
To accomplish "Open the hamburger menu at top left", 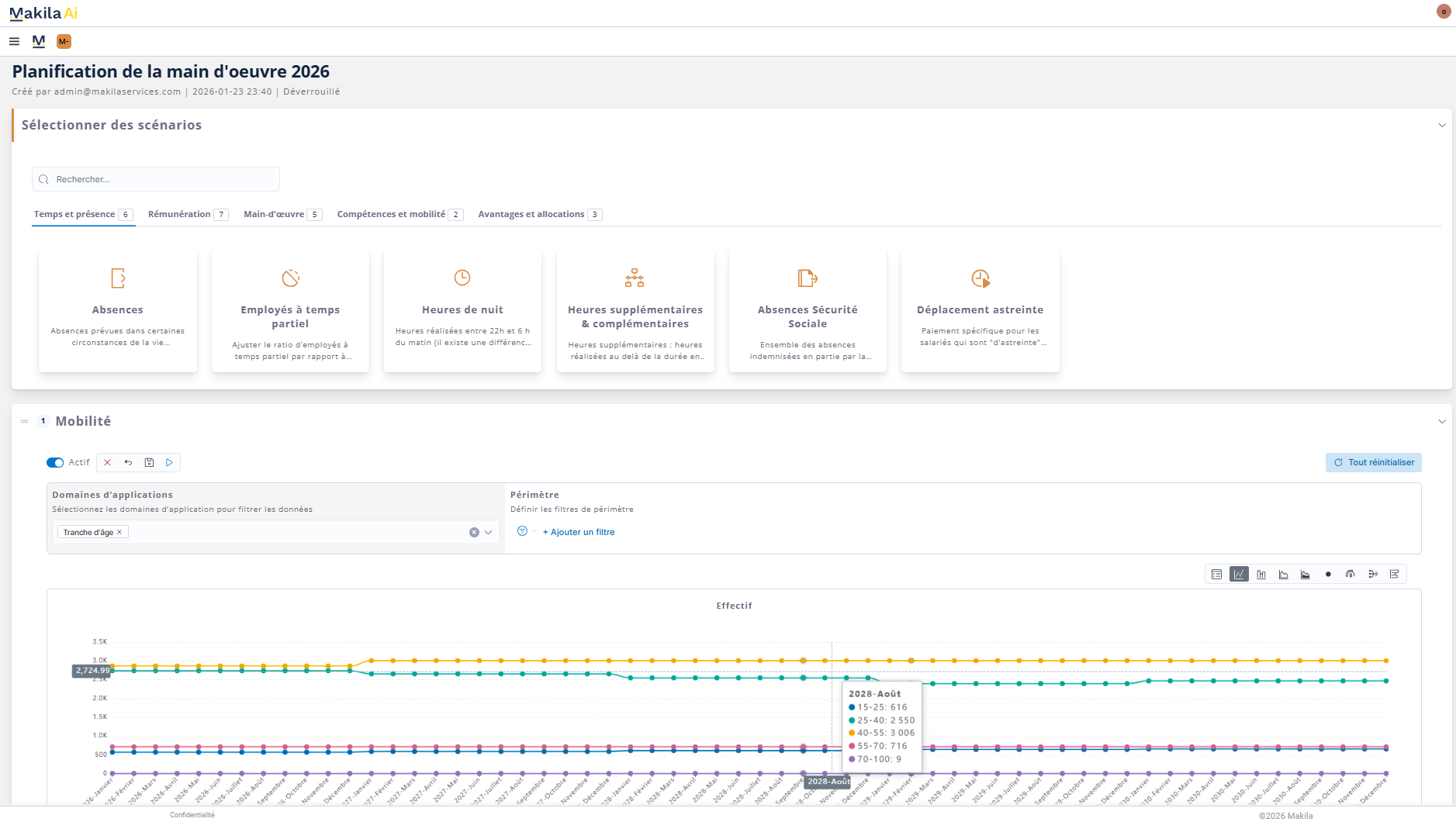I will (14, 42).
